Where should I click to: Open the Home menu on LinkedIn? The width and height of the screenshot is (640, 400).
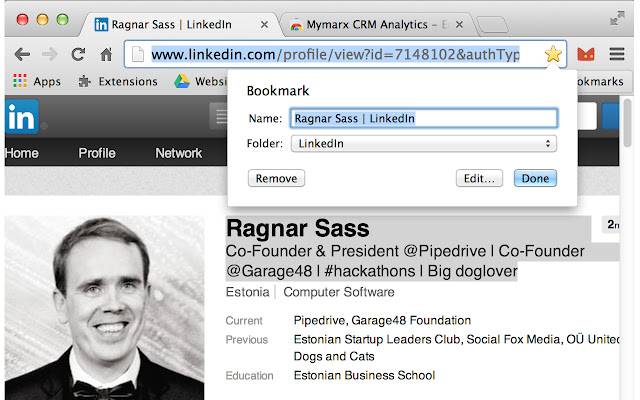(22, 153)
